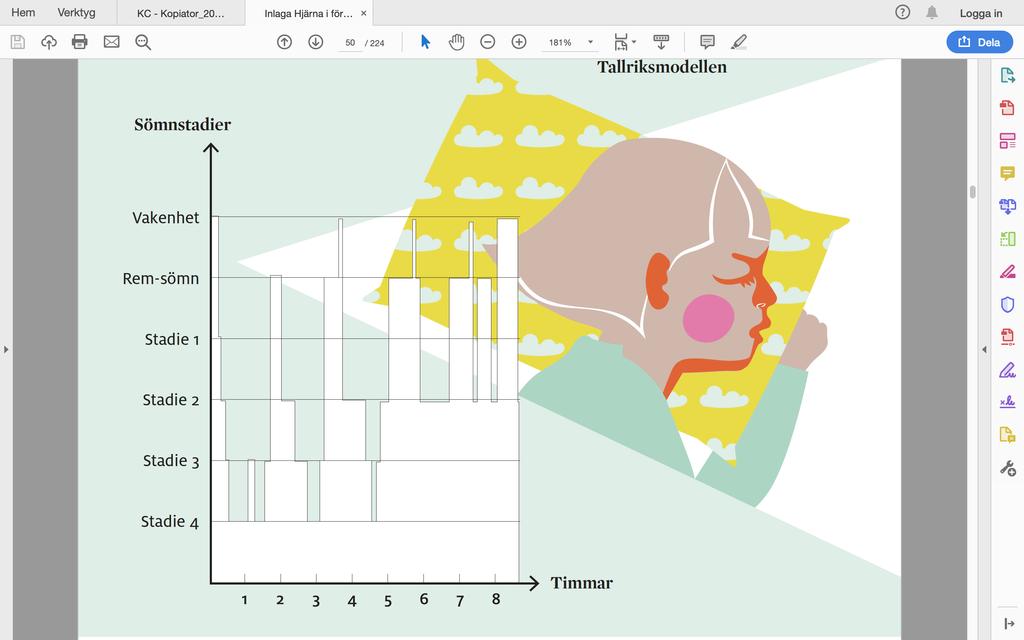Select the Inlaga Hjärna i för… tab
1024x640 pixels.
click(x=308, y=13)
